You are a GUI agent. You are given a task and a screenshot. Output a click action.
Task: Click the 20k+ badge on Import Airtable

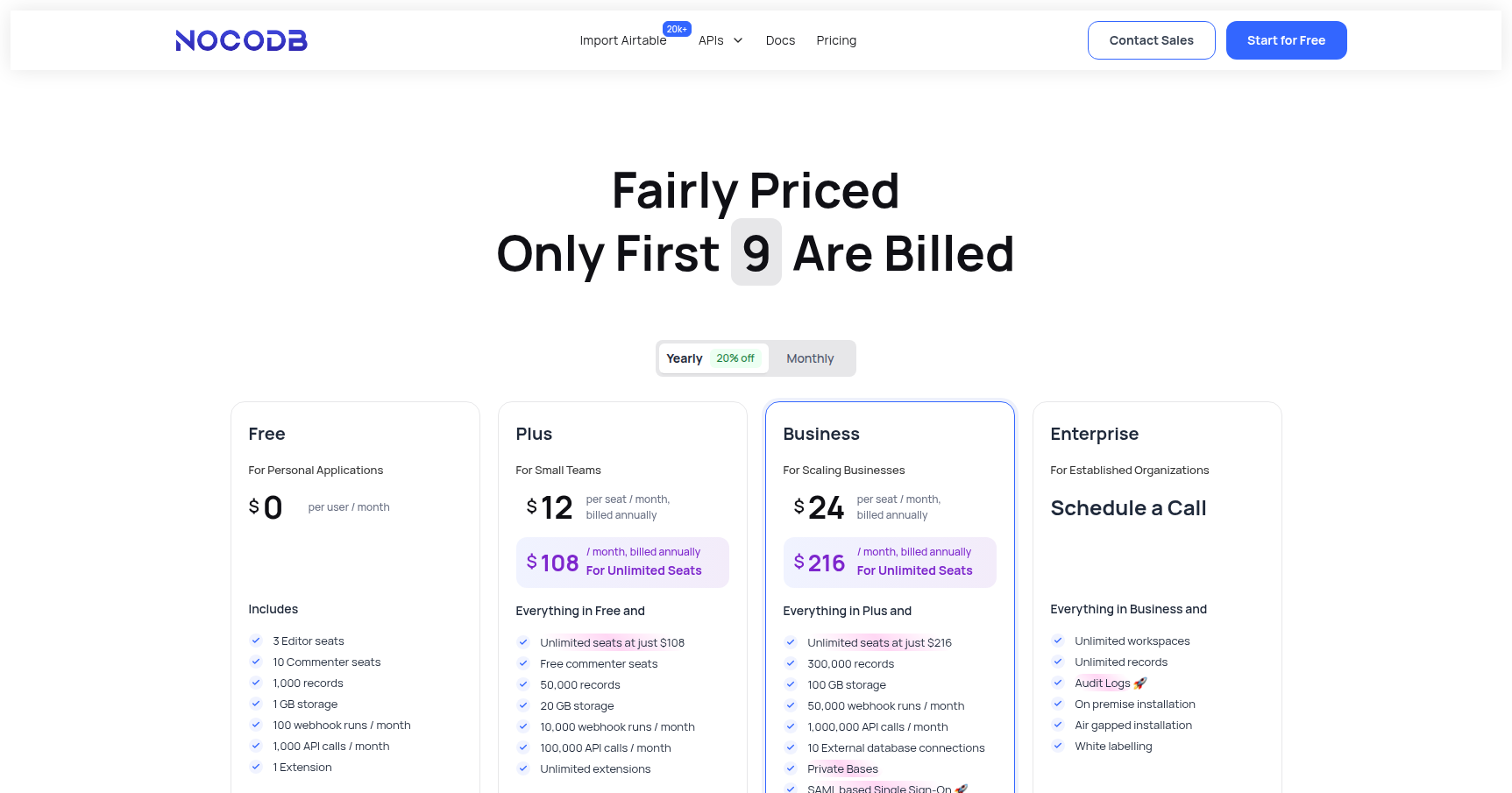coord(677,29)
